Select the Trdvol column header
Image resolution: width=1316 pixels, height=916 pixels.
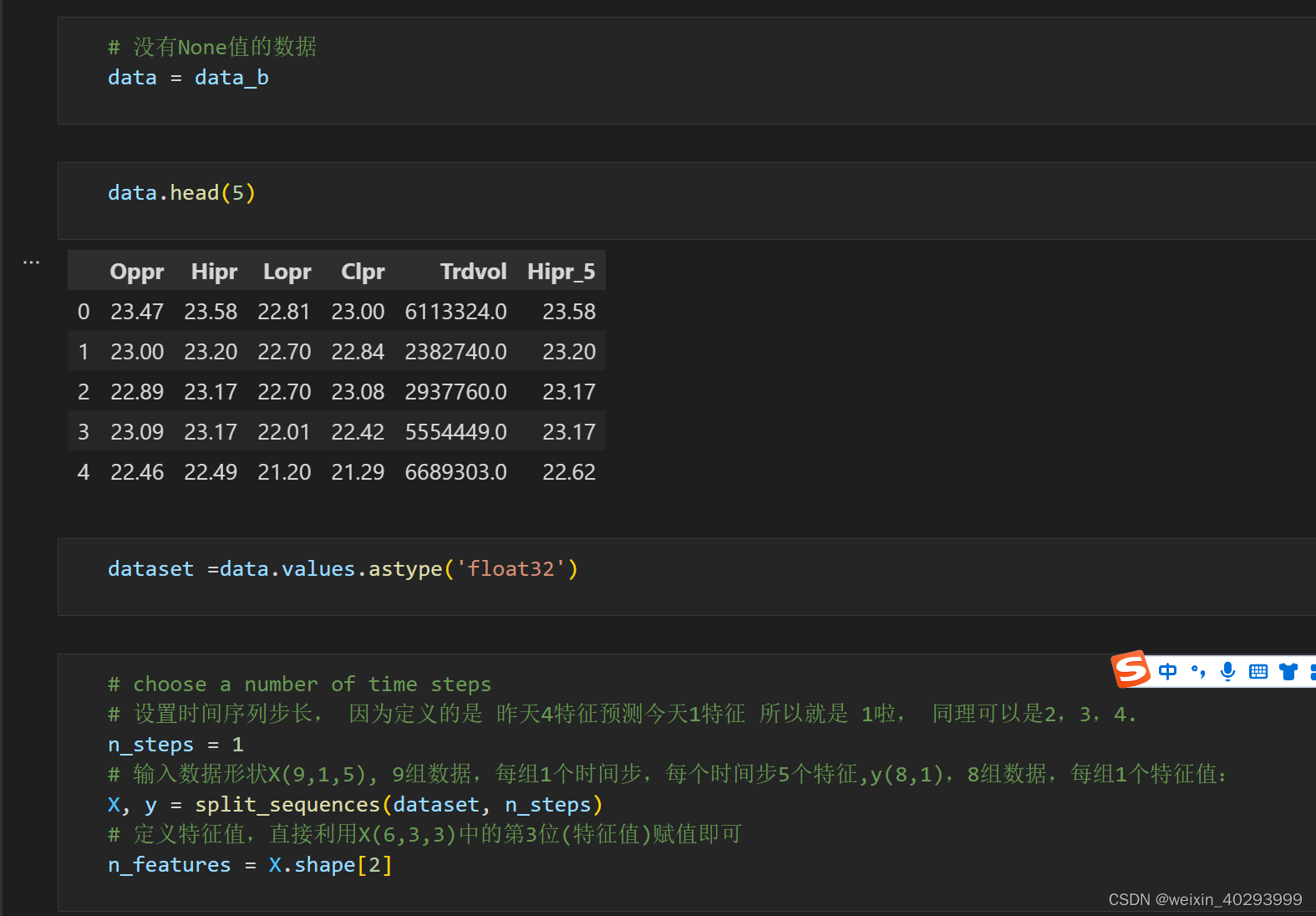click(473, 272)
